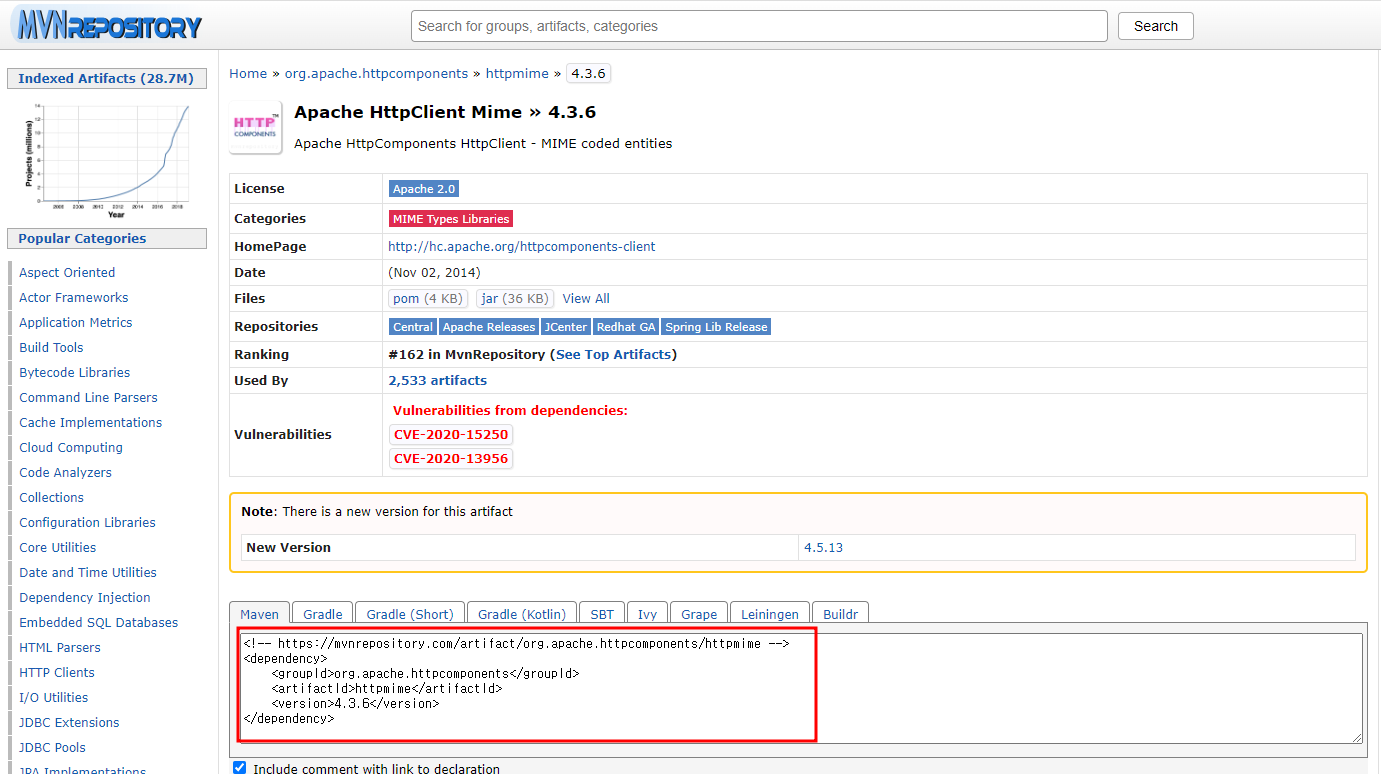Click the Search button
Screen dimensions: 1381x774
click(1156, 26)
